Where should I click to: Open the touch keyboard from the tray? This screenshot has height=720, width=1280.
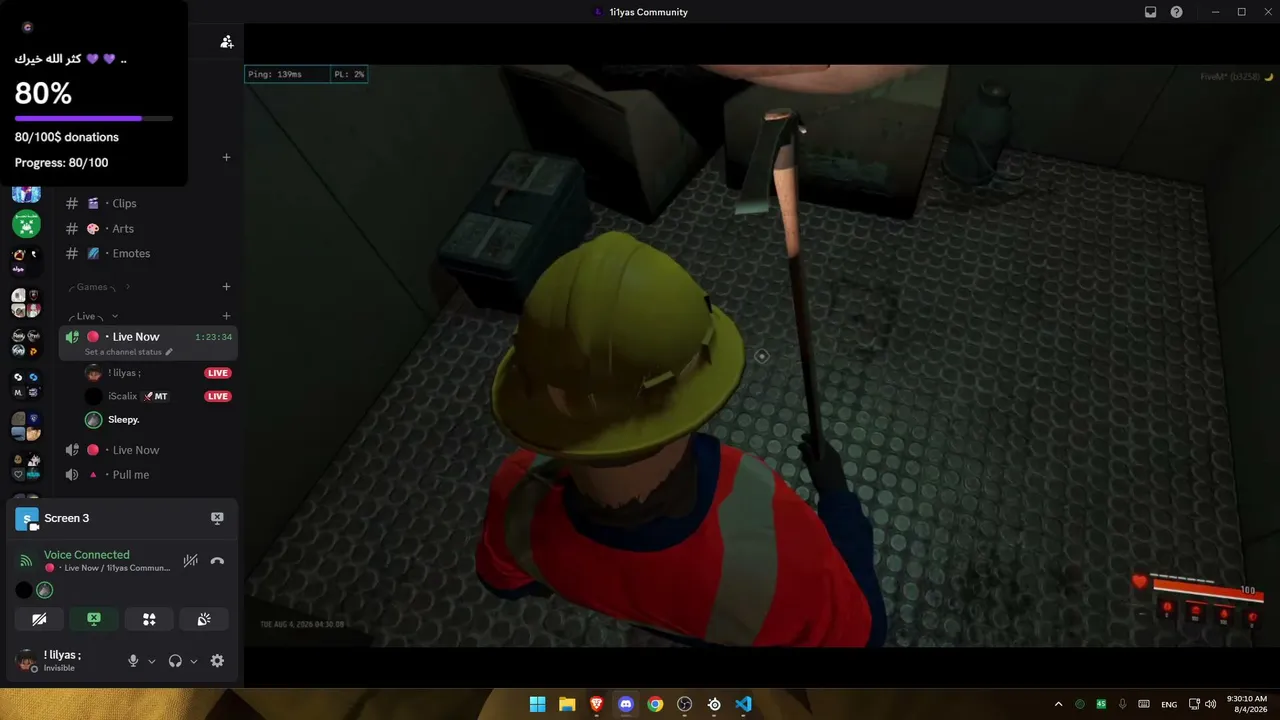[x=1144, y=704]
